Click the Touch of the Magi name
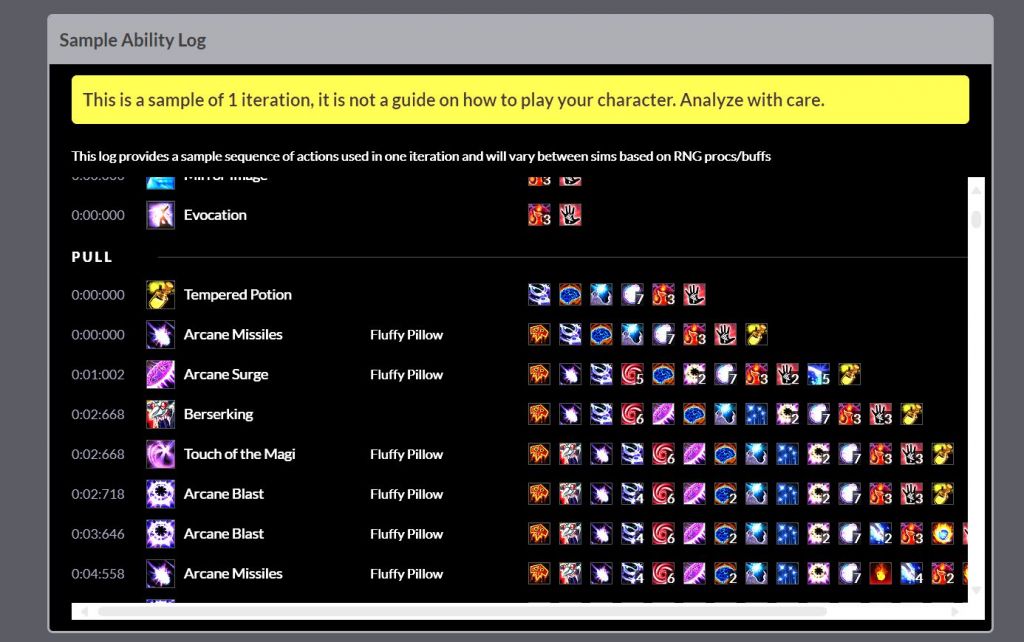This screenshot has width=1024, height=642. [239, 454]
